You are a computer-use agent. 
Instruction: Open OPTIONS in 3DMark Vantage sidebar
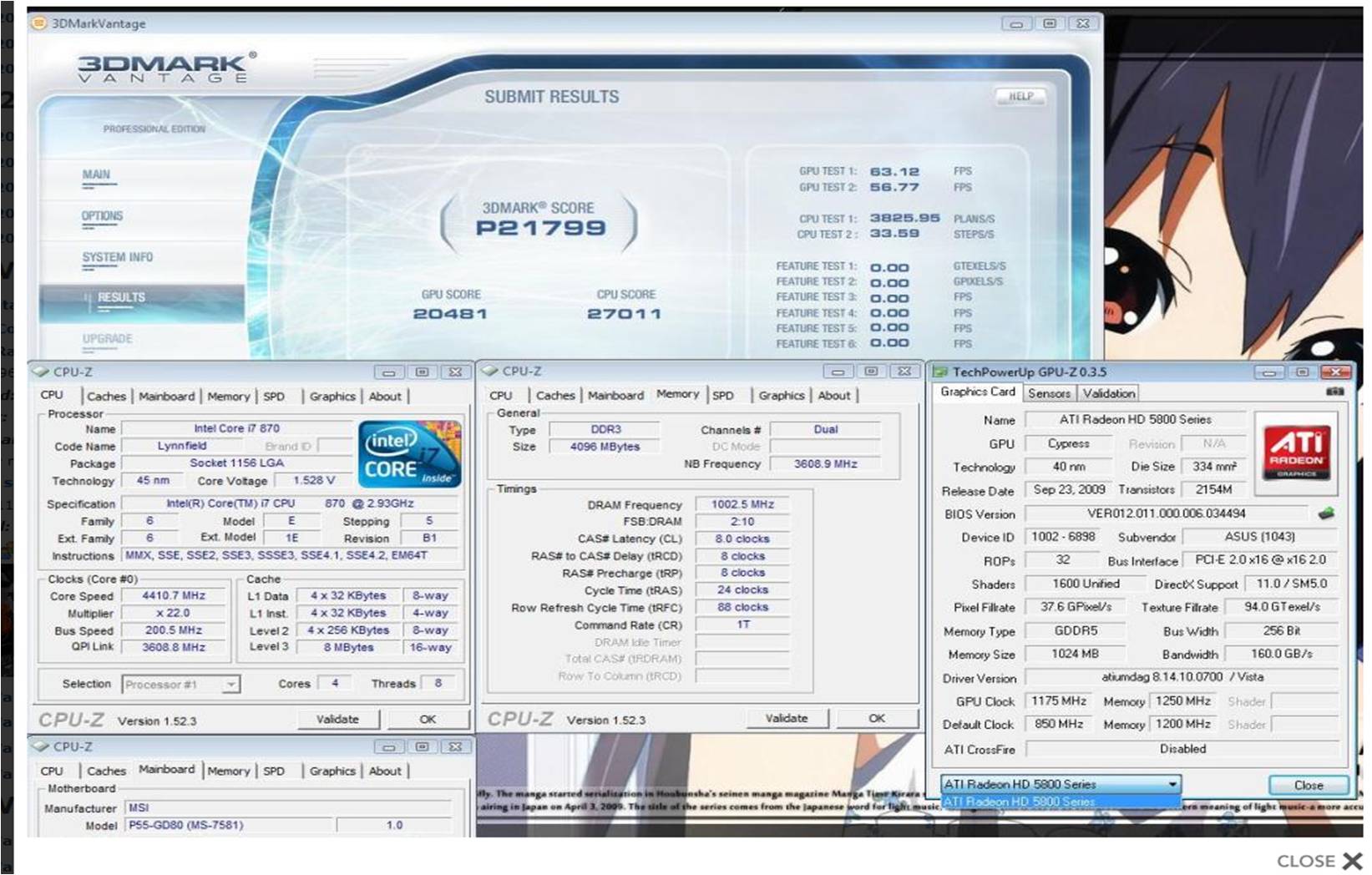pyautogui.click(x=102, y=216)
